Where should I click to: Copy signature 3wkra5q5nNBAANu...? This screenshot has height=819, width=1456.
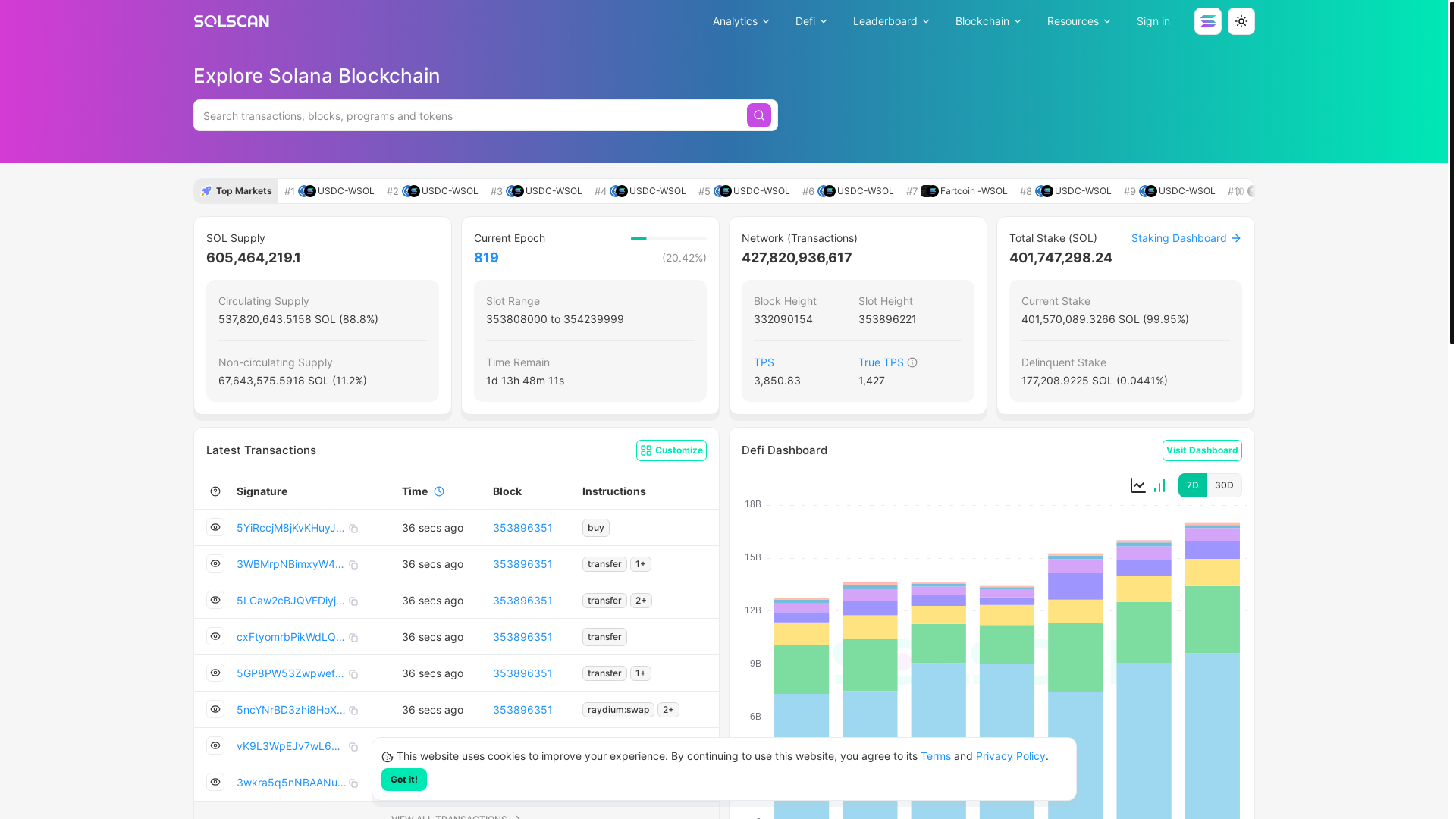[x=353, y=783]
